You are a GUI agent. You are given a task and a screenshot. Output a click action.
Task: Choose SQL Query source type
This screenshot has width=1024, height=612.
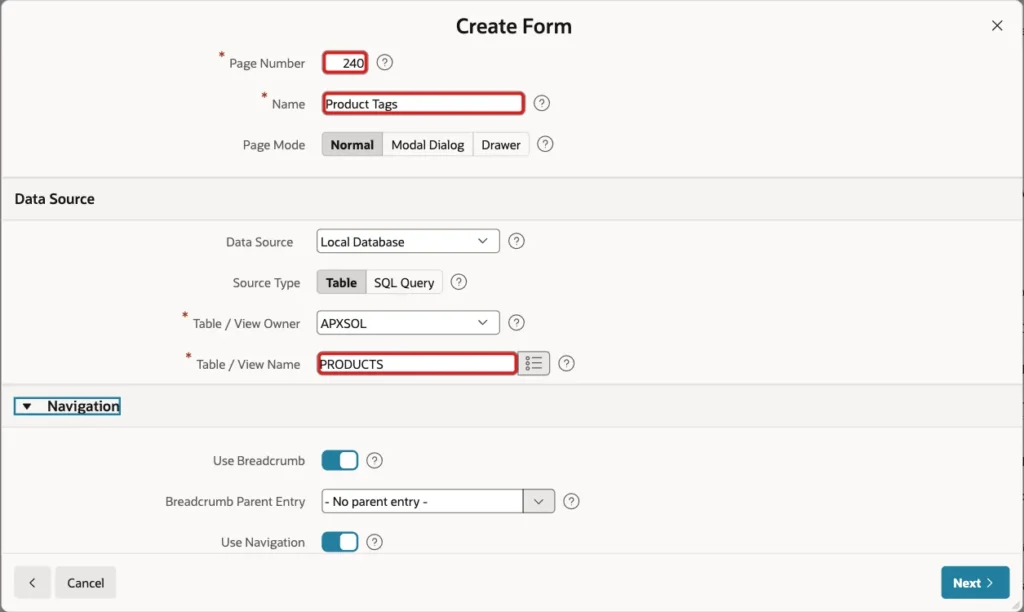(404, 282)
